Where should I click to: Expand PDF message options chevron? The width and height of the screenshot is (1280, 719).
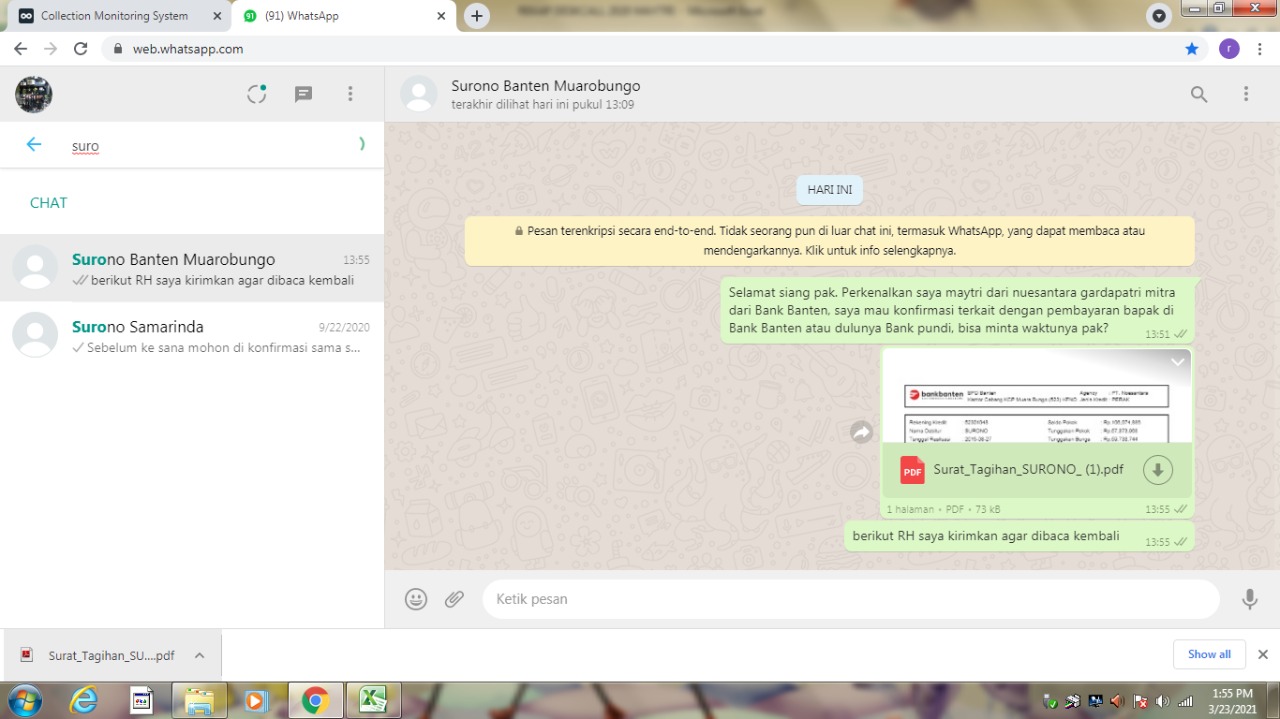pyautogui.click(x=1177, y=362)
